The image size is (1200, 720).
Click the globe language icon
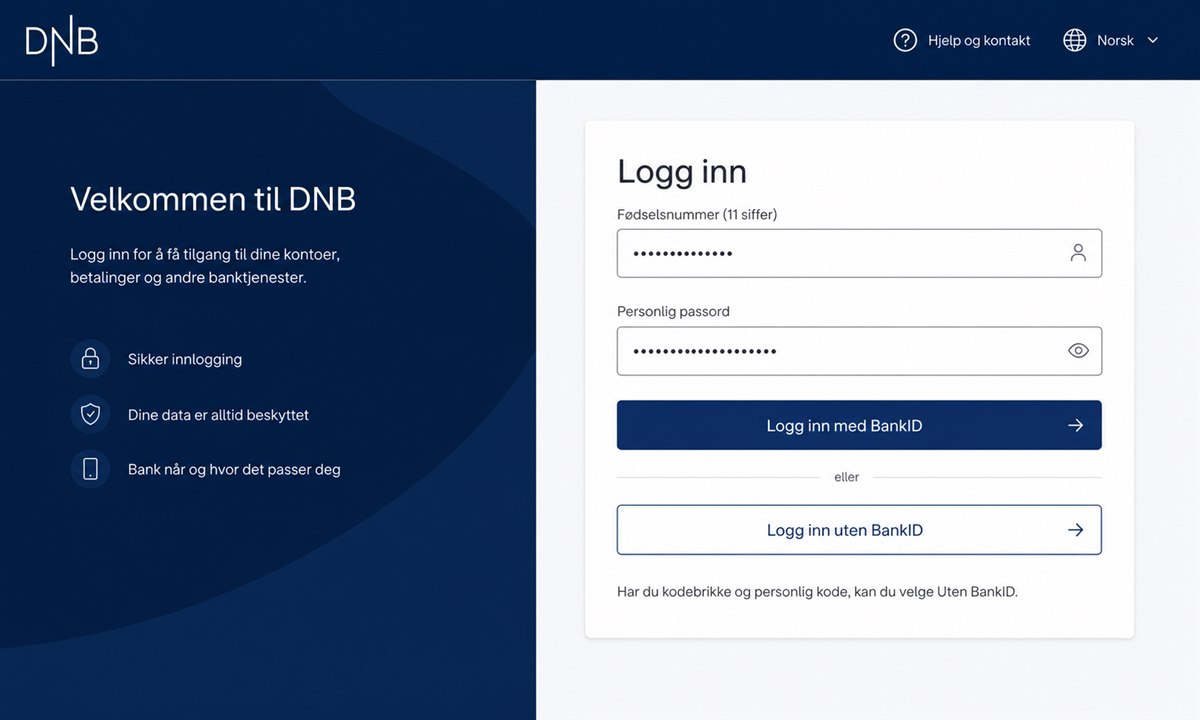(1075, 40)
